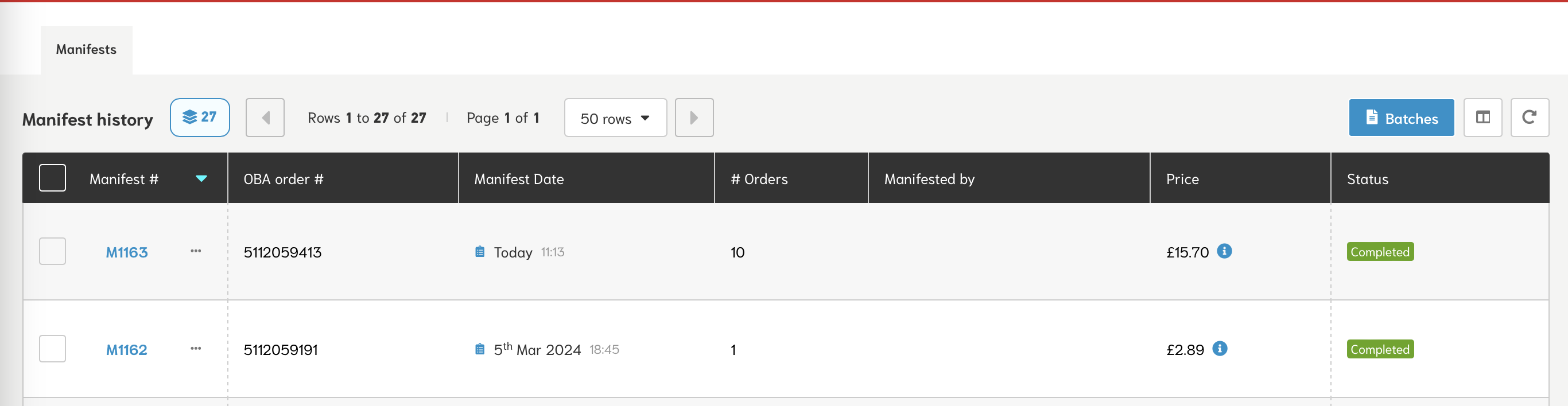Switch to the Manifests tab

(87, 50)
